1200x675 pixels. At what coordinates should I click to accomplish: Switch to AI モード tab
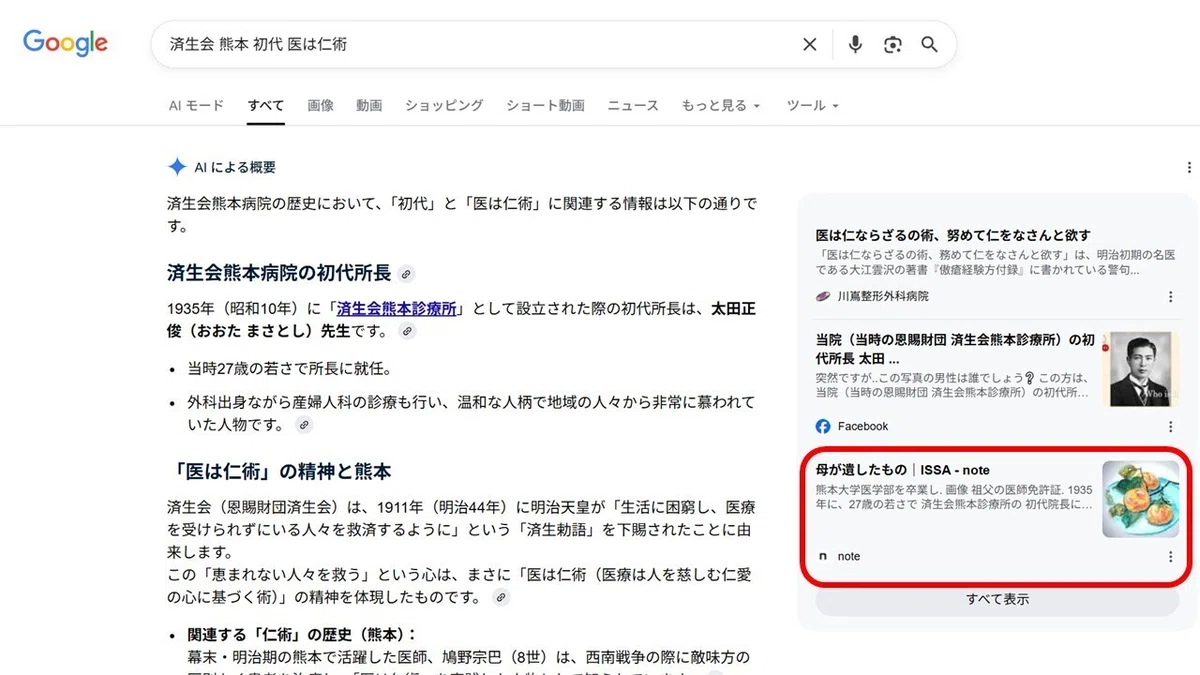coord(196,105)
